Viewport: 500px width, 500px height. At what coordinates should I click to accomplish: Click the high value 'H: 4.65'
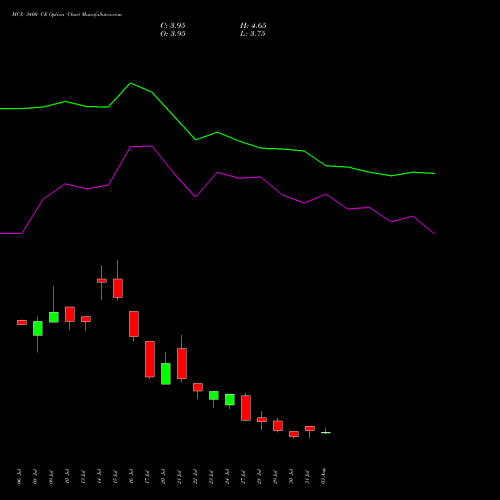coord(253,26)
